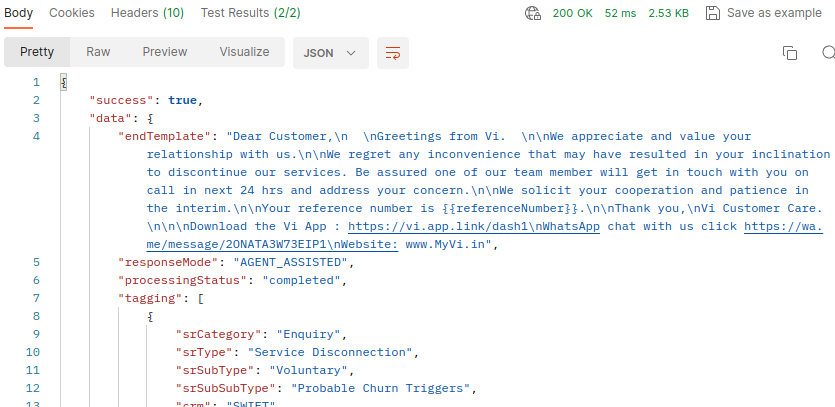The image size is (835, 407).
Task: Select the Pretty view mode
Action: click(x=37, y=52)
